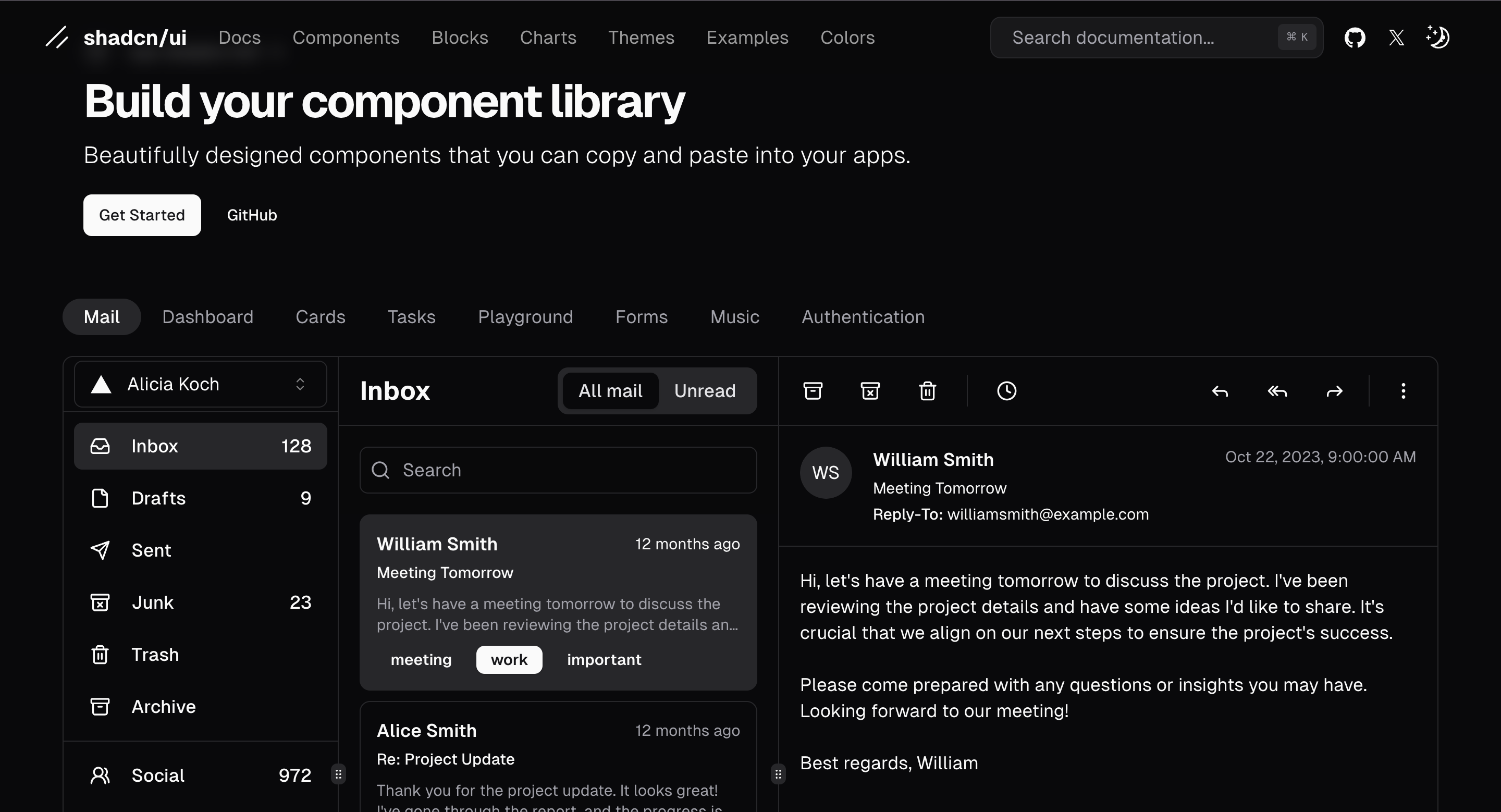Forward the email using arrow icon
Viewport: 1501px width, 812px height.
click(1334, 391)
